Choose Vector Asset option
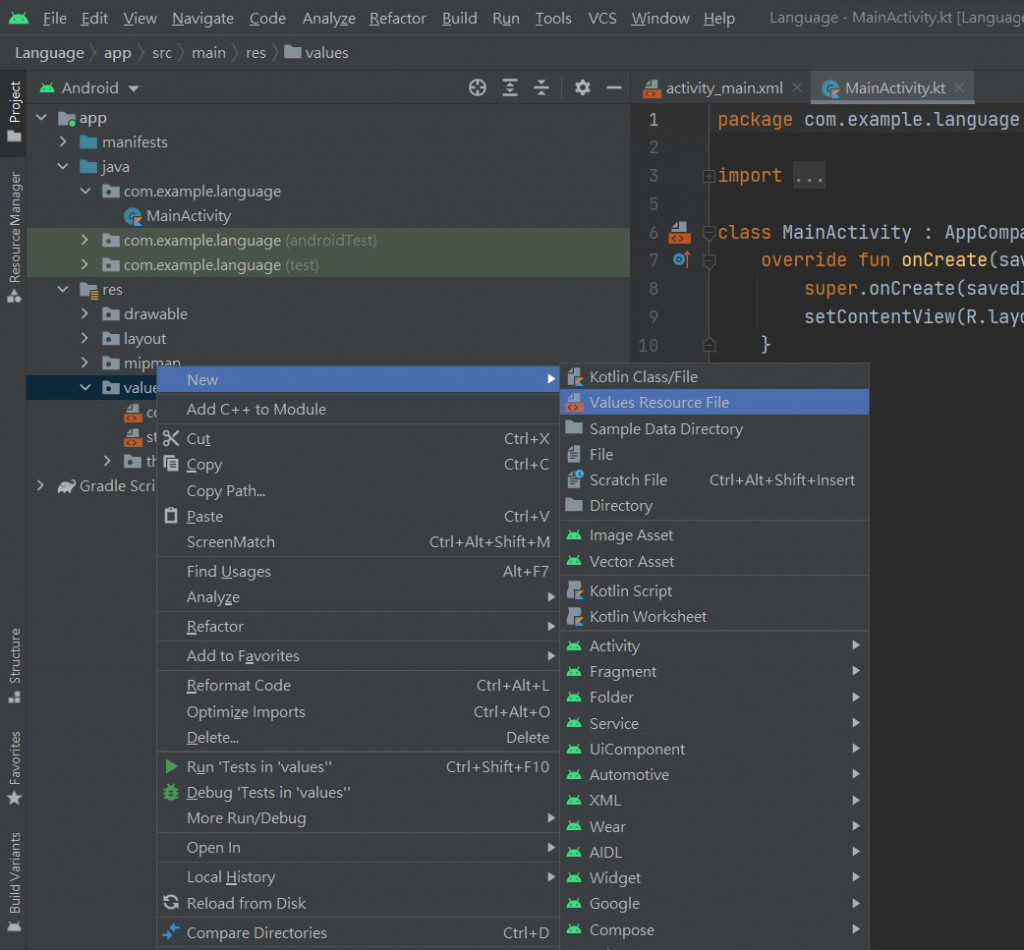The image size is (1024, 950). tap(714, 562)
